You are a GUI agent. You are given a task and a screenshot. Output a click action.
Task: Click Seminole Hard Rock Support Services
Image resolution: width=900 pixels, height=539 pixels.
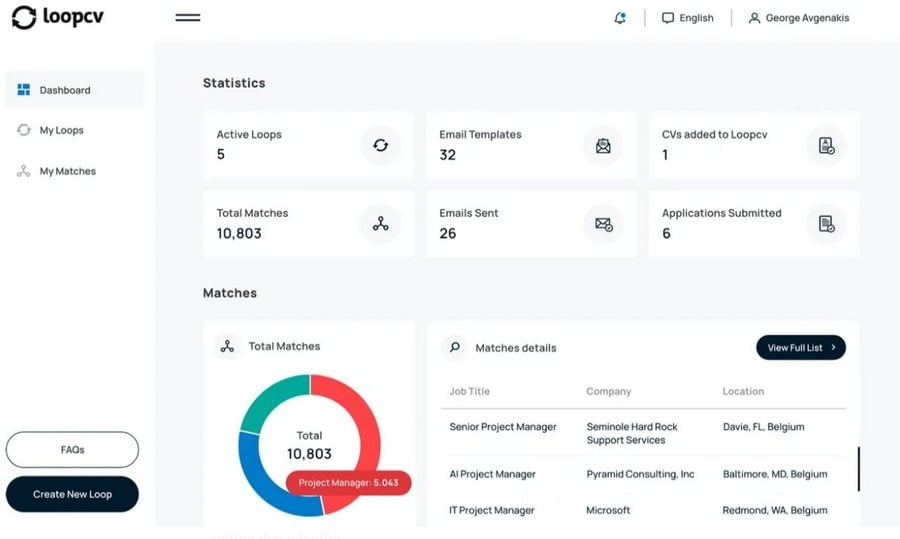click(x=632, y=433)
